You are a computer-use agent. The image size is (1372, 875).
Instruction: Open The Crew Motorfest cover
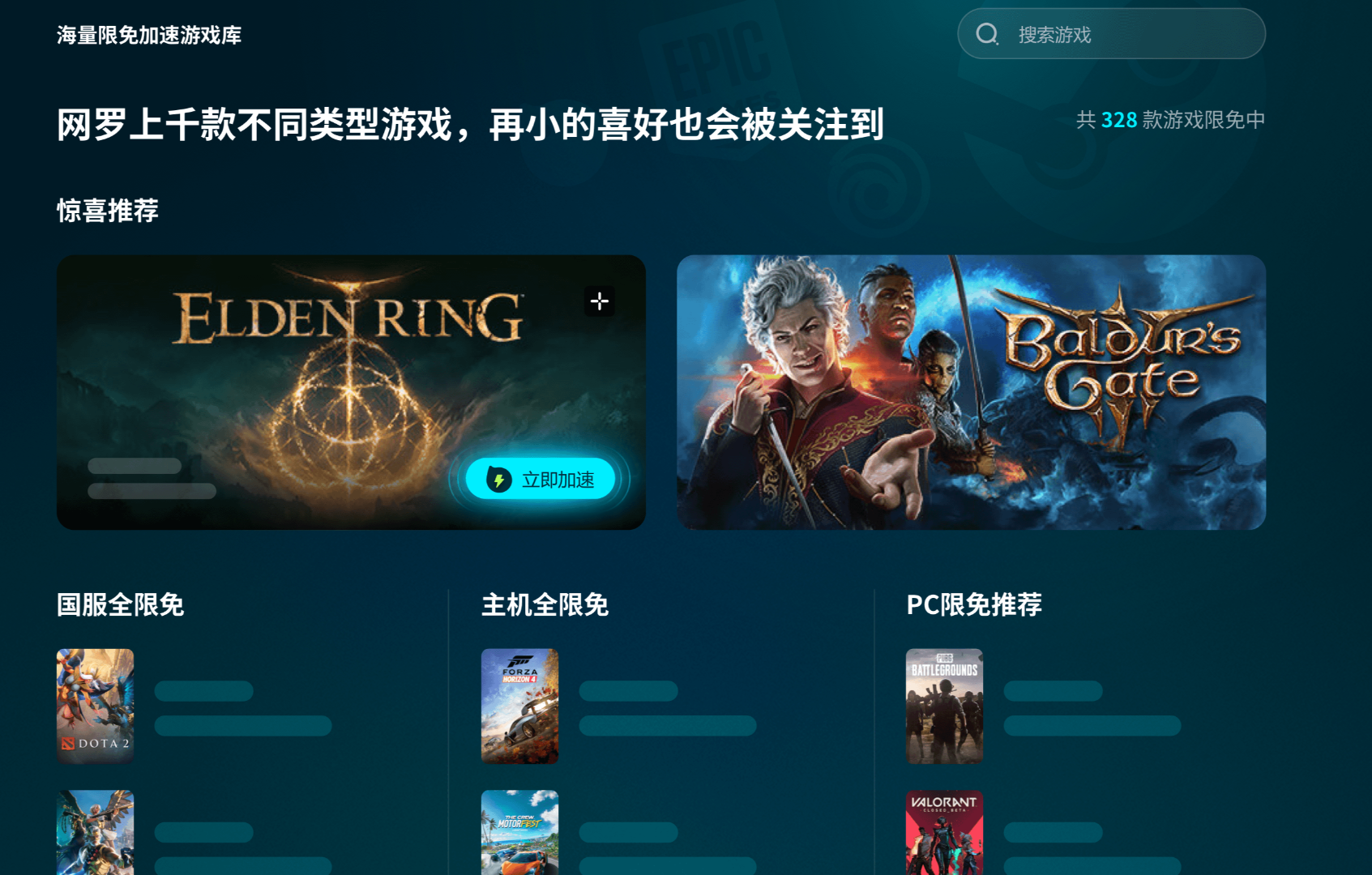pos(520,833)
